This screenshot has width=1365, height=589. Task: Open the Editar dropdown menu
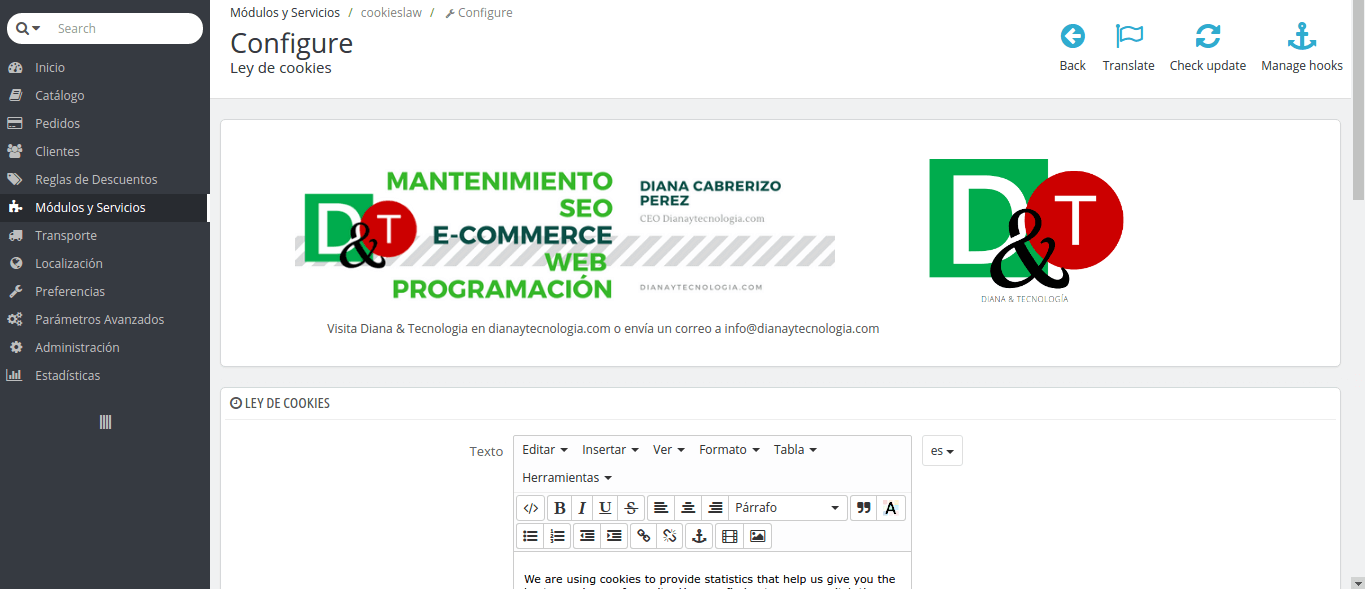pos(545,450)
